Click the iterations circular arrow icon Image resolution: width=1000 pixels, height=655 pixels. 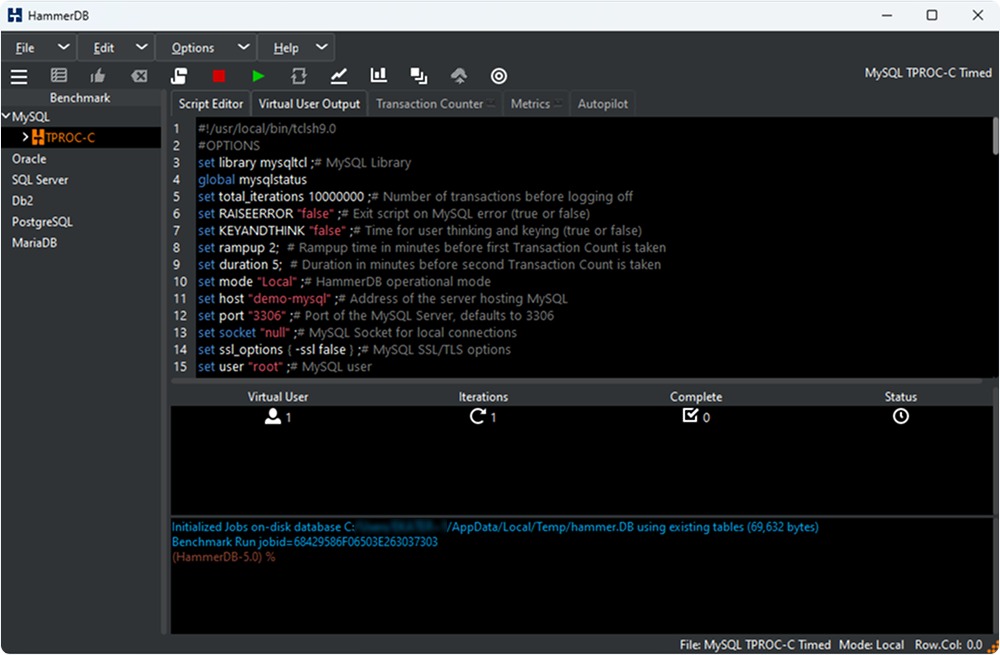click(478, 416)
